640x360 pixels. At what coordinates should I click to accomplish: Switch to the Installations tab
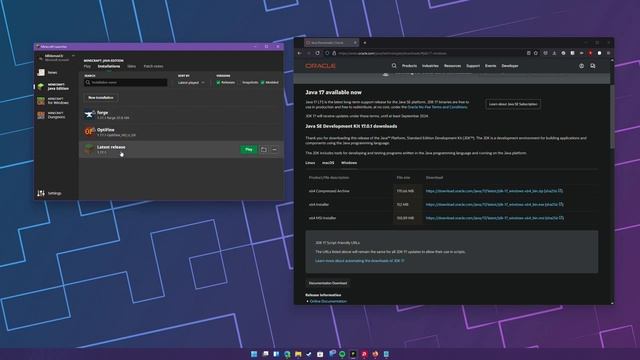point(109,66)
